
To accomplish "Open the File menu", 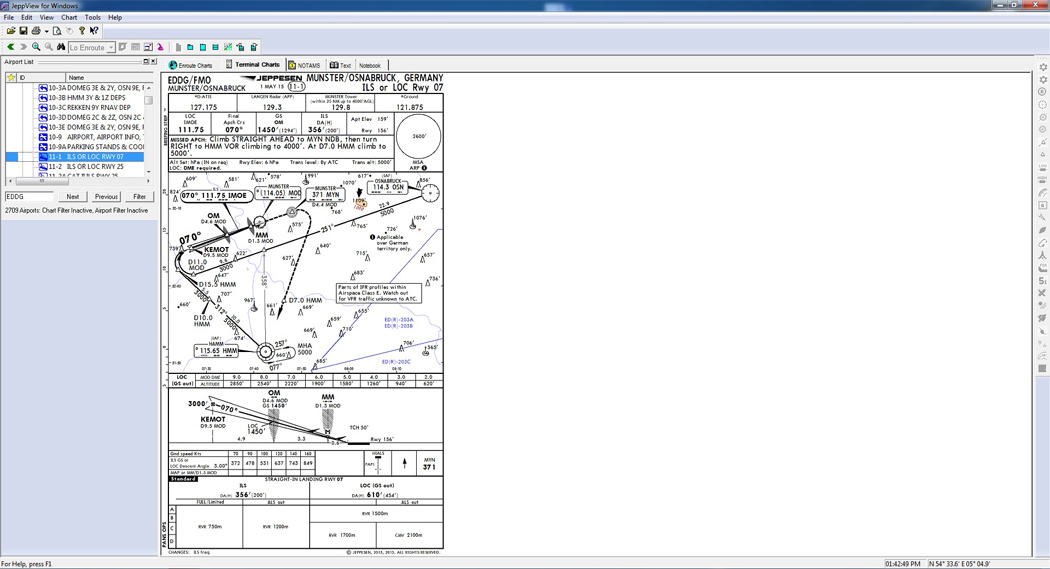I will 9,17.
